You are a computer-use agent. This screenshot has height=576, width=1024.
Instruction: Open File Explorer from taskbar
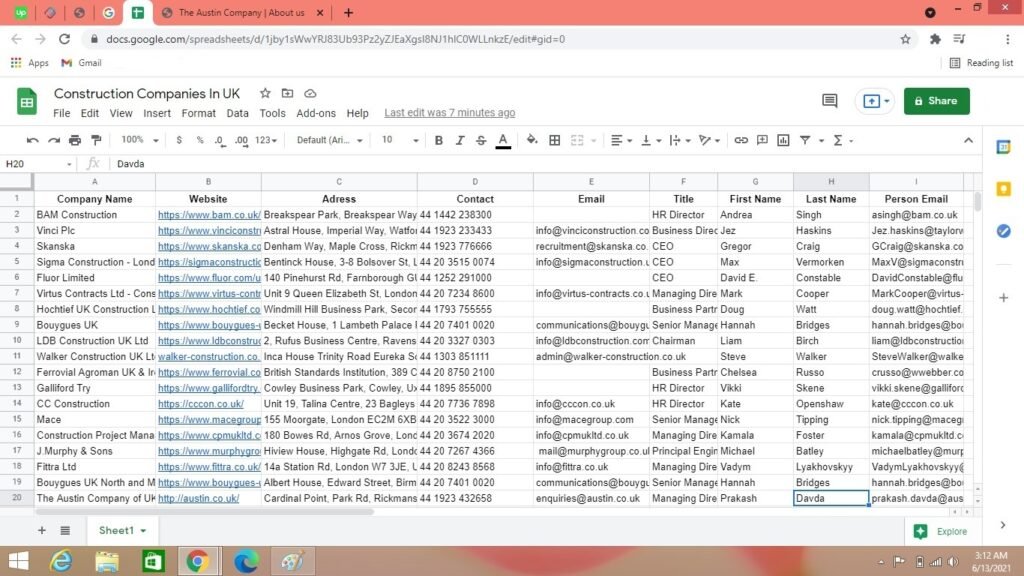(107, 561)
